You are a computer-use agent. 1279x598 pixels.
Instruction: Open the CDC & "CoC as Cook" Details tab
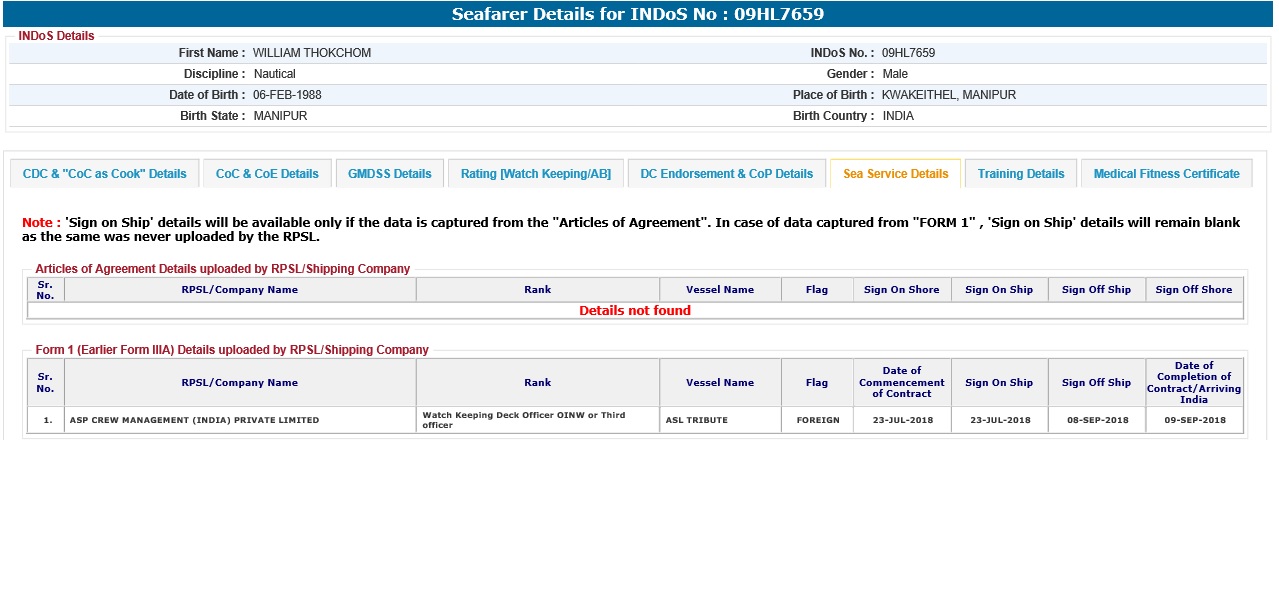point(105,174)
